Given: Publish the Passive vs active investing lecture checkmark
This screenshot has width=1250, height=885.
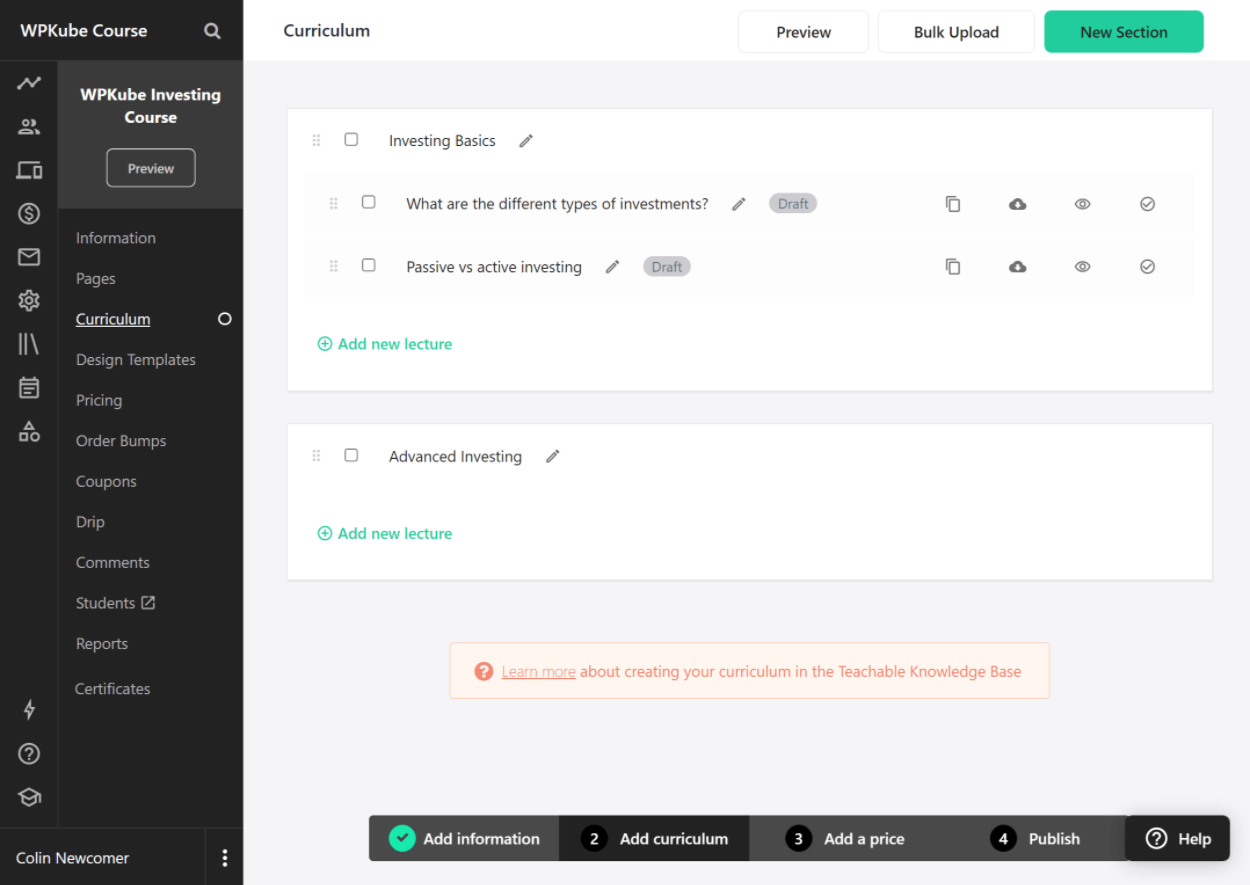Looking at the screenshot, I should click(1147, 267).
